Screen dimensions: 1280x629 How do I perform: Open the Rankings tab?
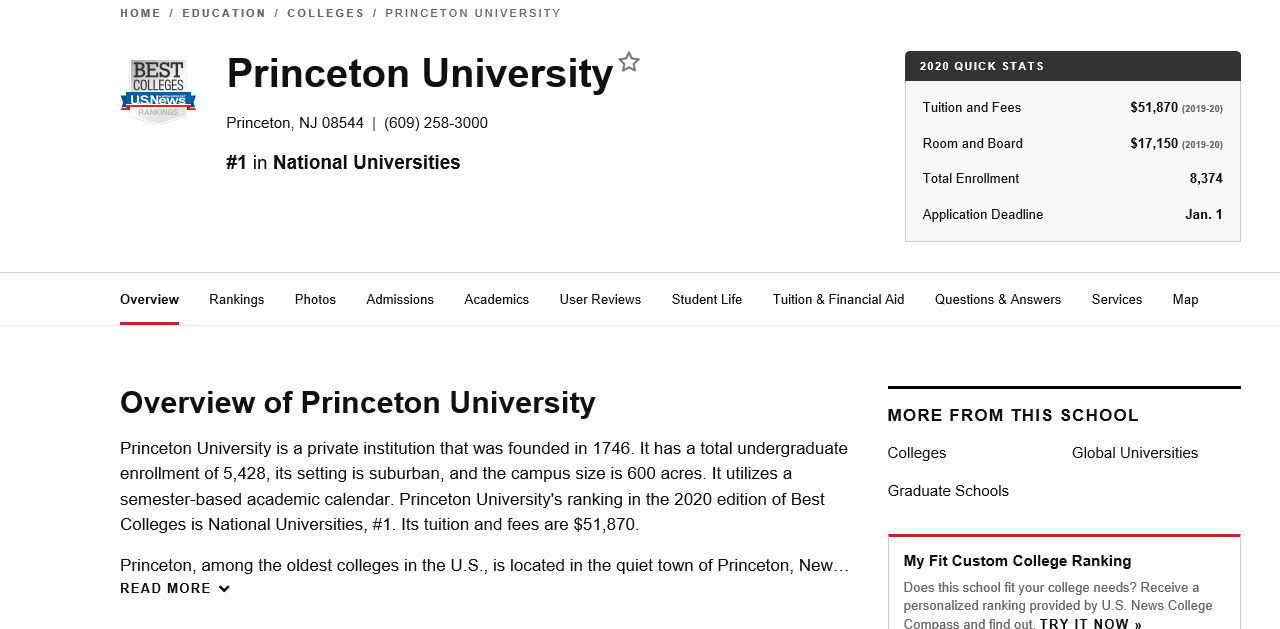237,299
